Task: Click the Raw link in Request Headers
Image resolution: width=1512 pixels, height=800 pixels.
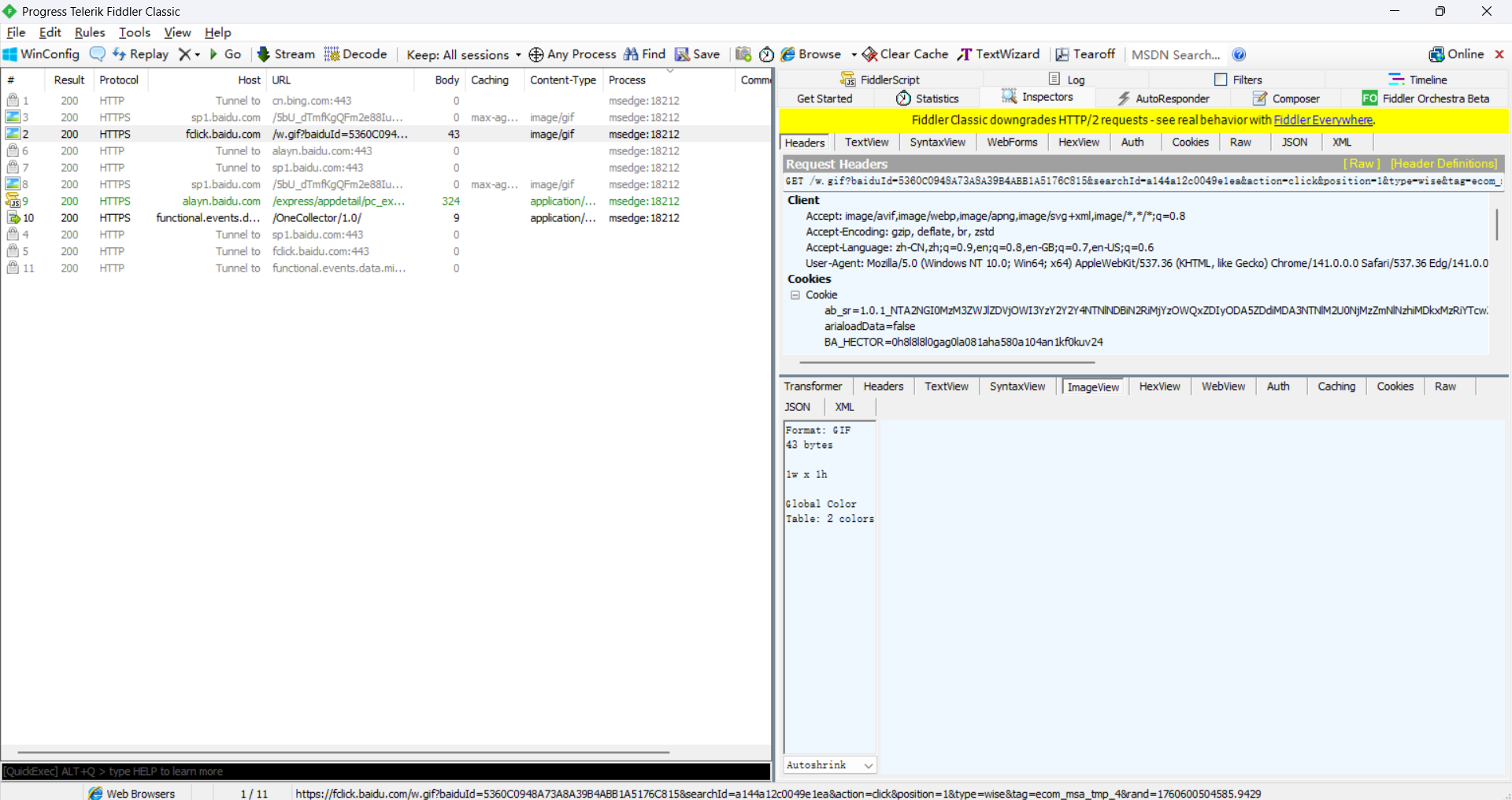Action: [x=1362, y=164]
